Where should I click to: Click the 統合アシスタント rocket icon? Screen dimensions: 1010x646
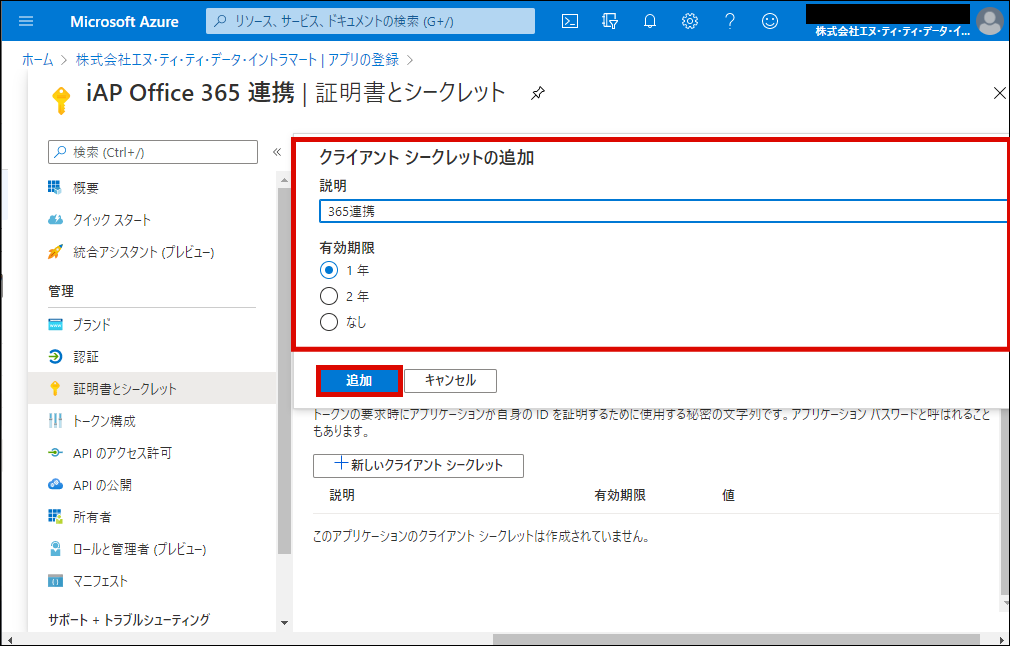[x=55, y=252]
